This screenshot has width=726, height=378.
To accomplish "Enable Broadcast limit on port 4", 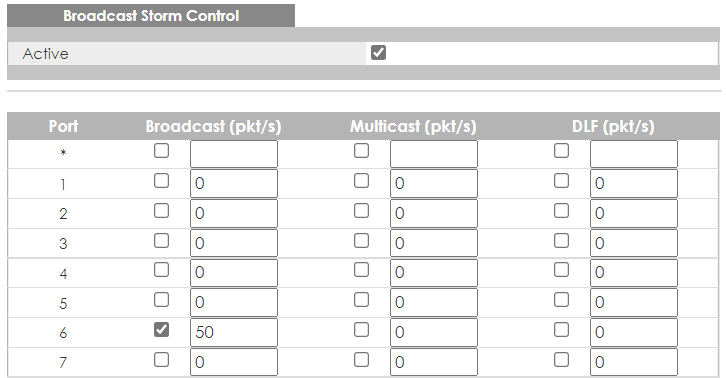I will (161, 270).
